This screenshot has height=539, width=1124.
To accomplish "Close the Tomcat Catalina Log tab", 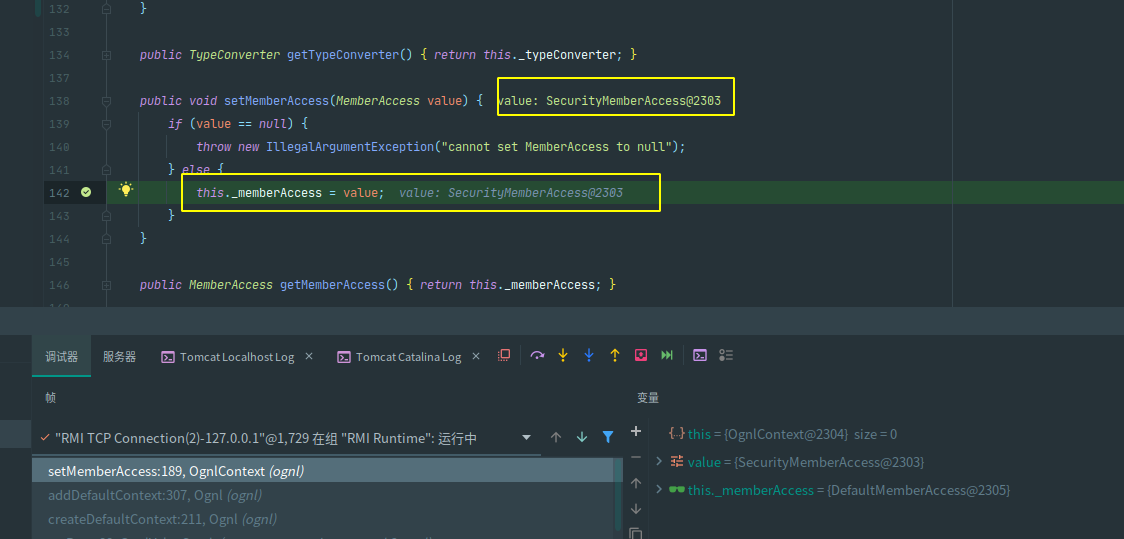I will [x=475, y=356].
